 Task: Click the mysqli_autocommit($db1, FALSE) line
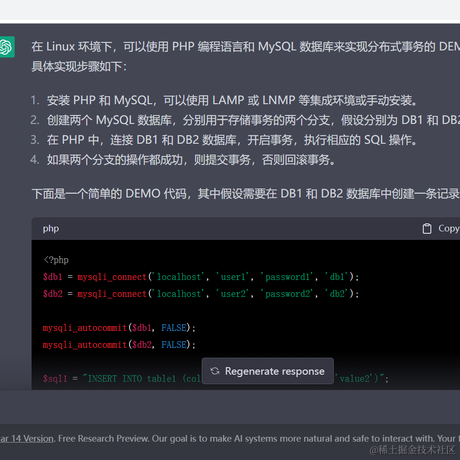tap(119, 328)
